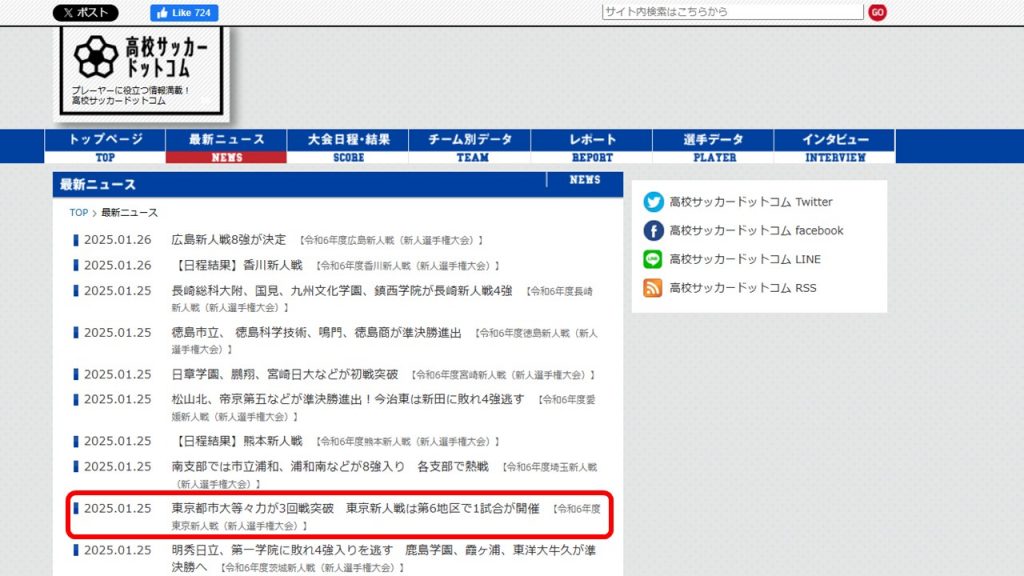Open the 最新ニュース NEWS menu
This screenshot has height=576, width=1024.
coord(226,146)
